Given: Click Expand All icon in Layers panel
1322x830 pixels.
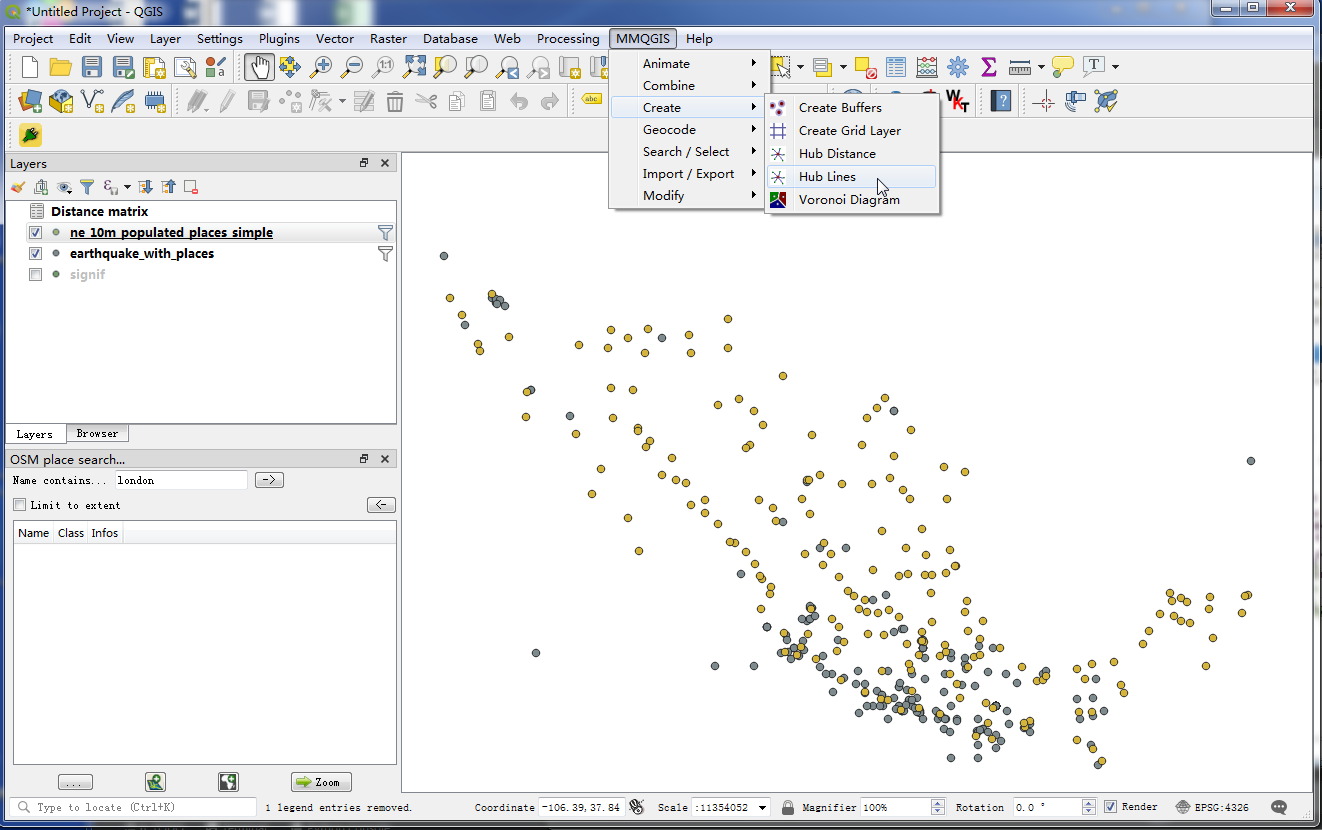Looking at the screenshot, I should [145, 187].
